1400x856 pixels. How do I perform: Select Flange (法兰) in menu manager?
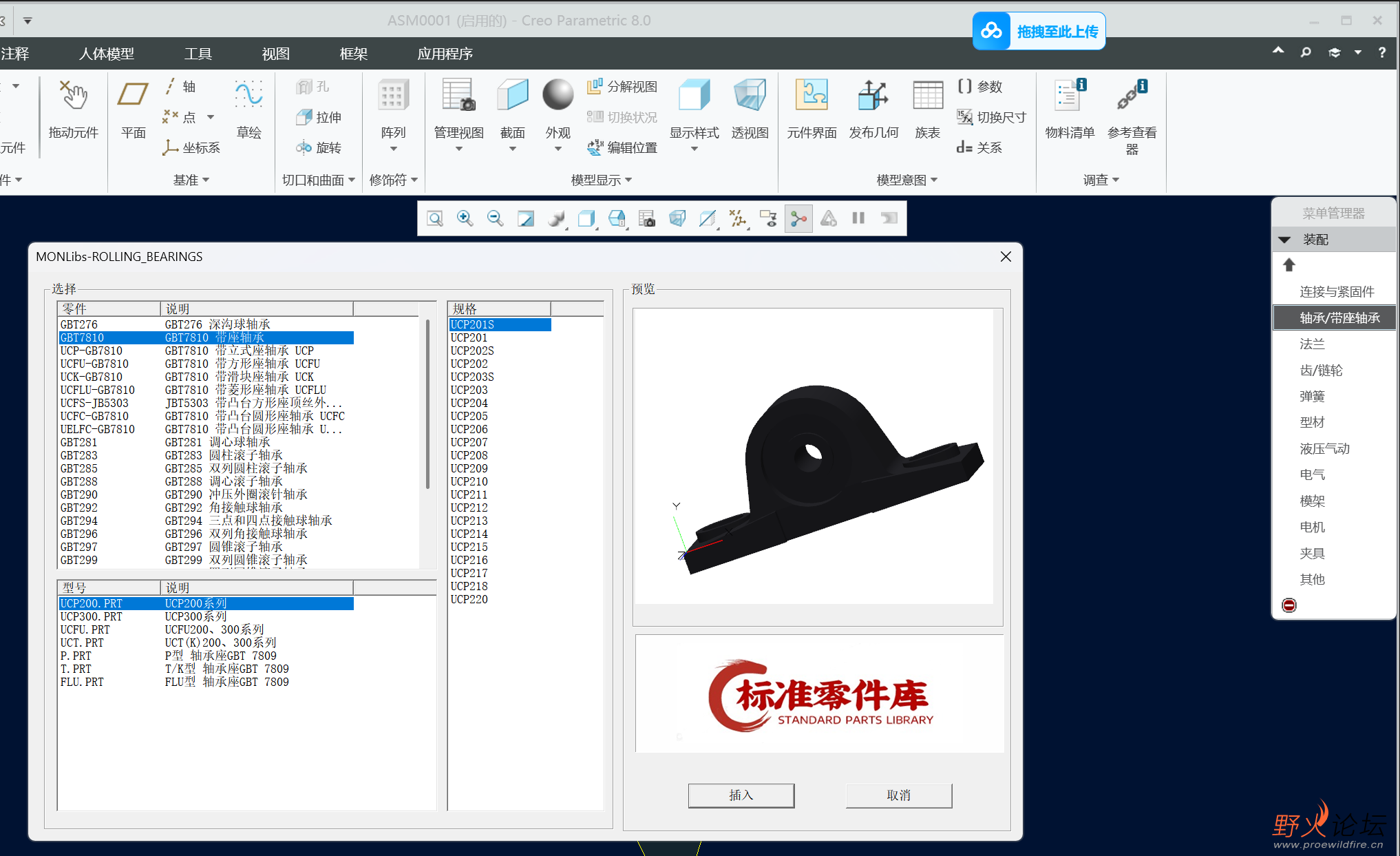click(1312, 344)
